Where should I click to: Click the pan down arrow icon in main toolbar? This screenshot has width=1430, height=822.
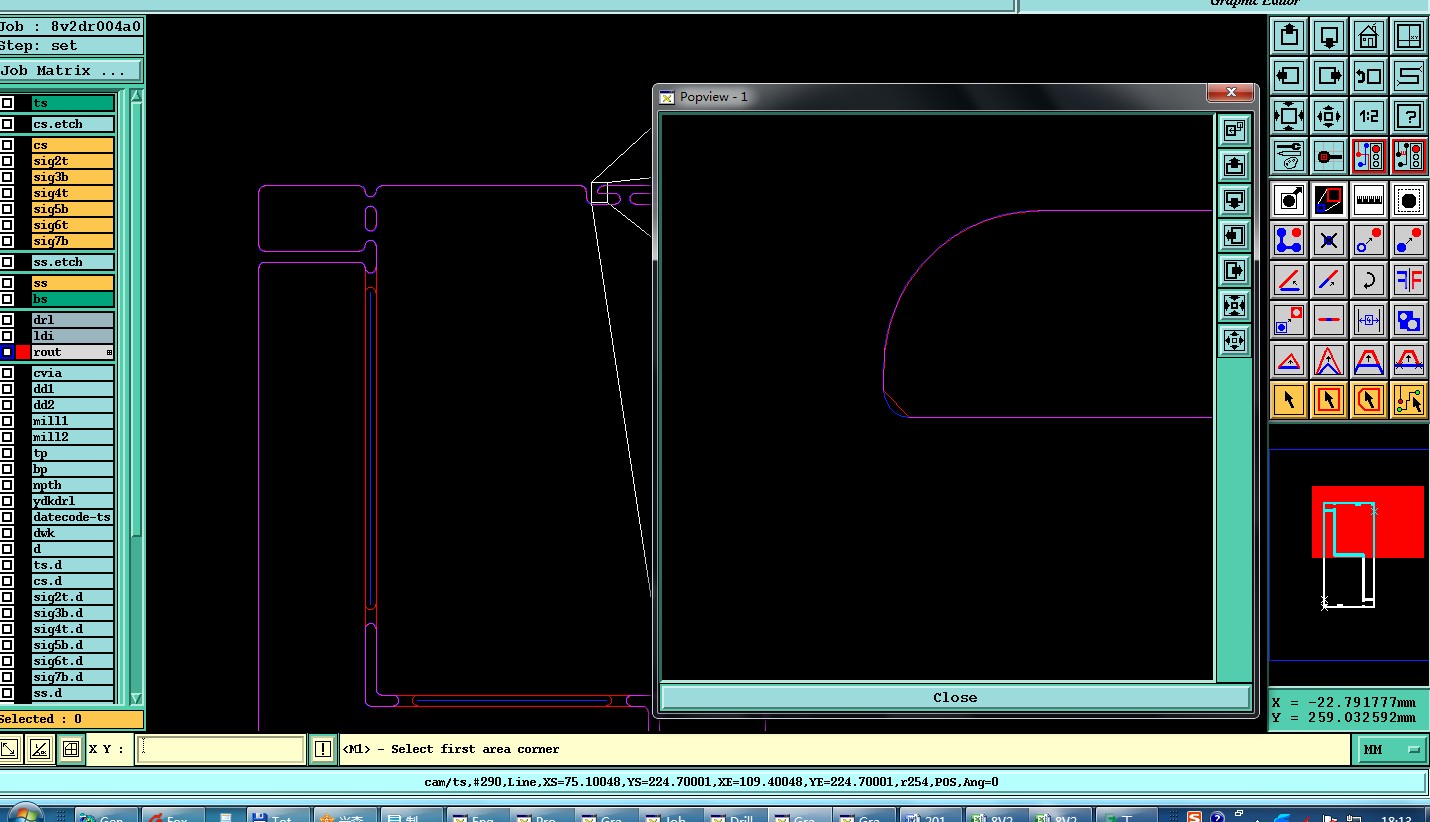[x=1329, y=37]
